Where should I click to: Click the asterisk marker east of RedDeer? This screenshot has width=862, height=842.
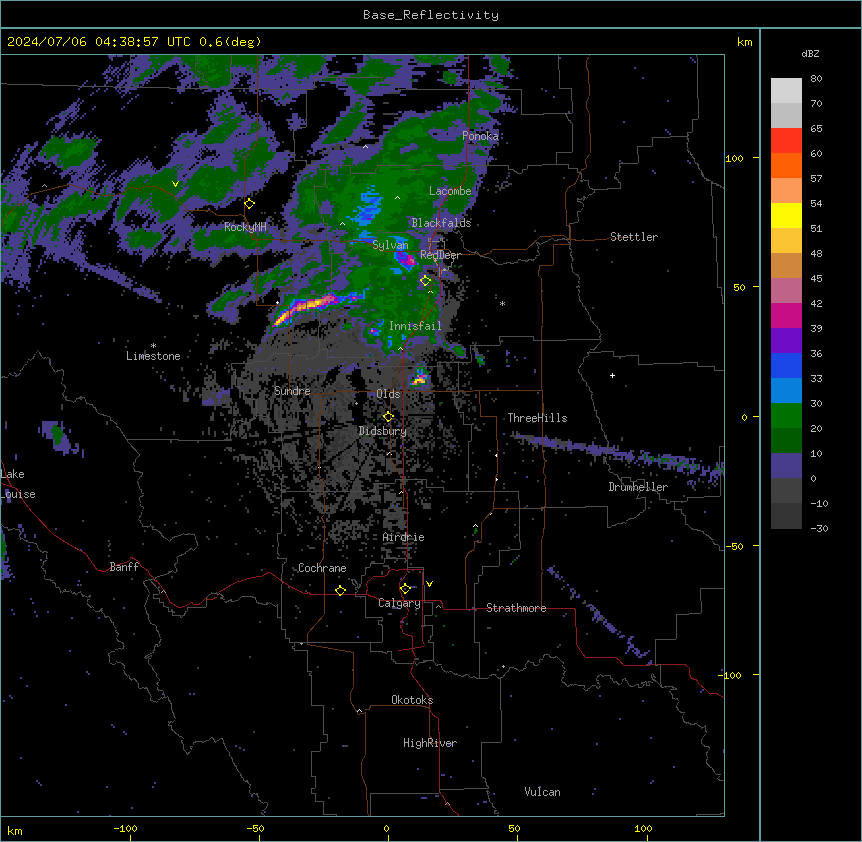click(502, 303)
